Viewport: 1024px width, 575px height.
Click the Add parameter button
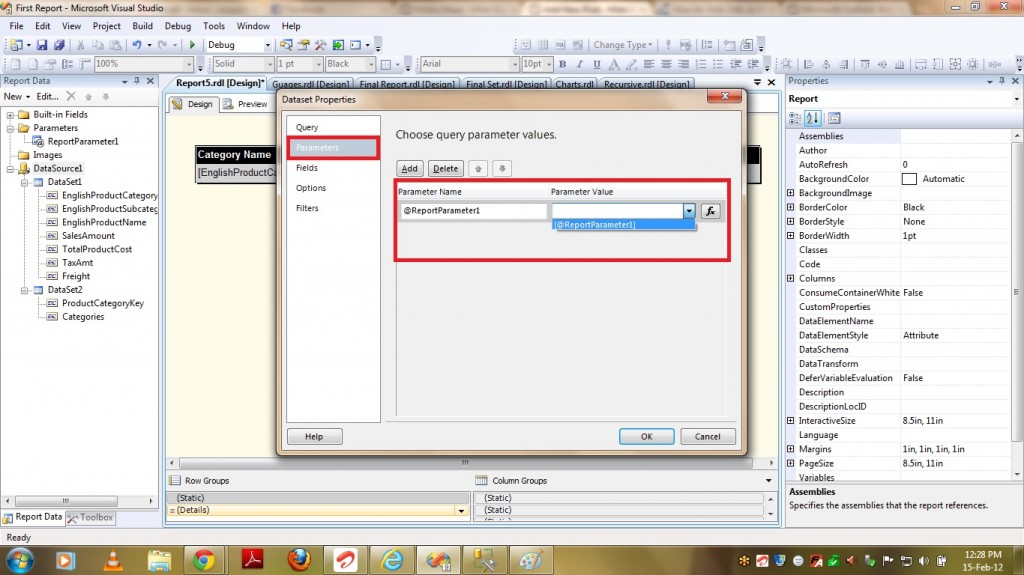click(x=410, y=169)
